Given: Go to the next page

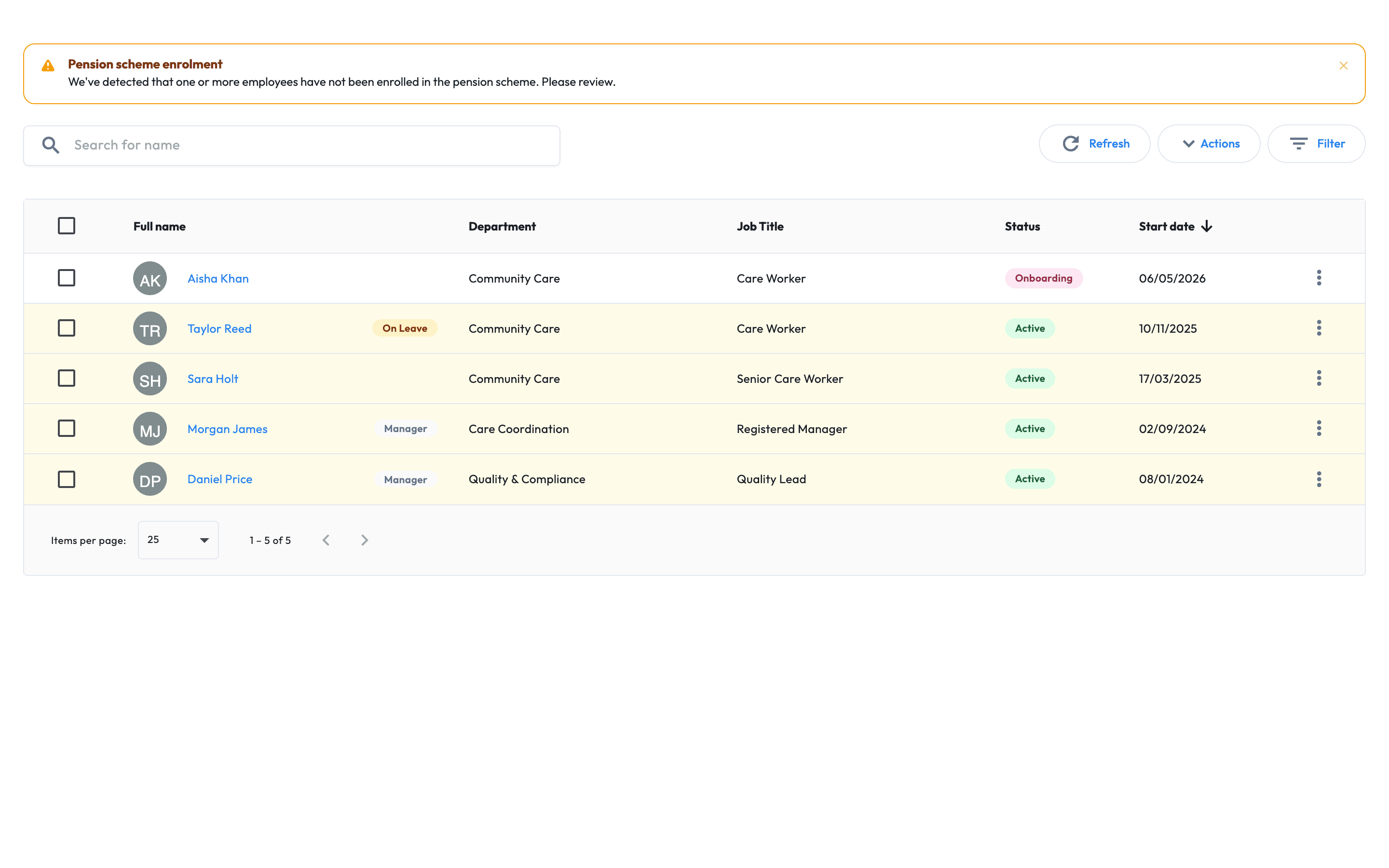Looking at the screenshot, I should coord(365,540).
